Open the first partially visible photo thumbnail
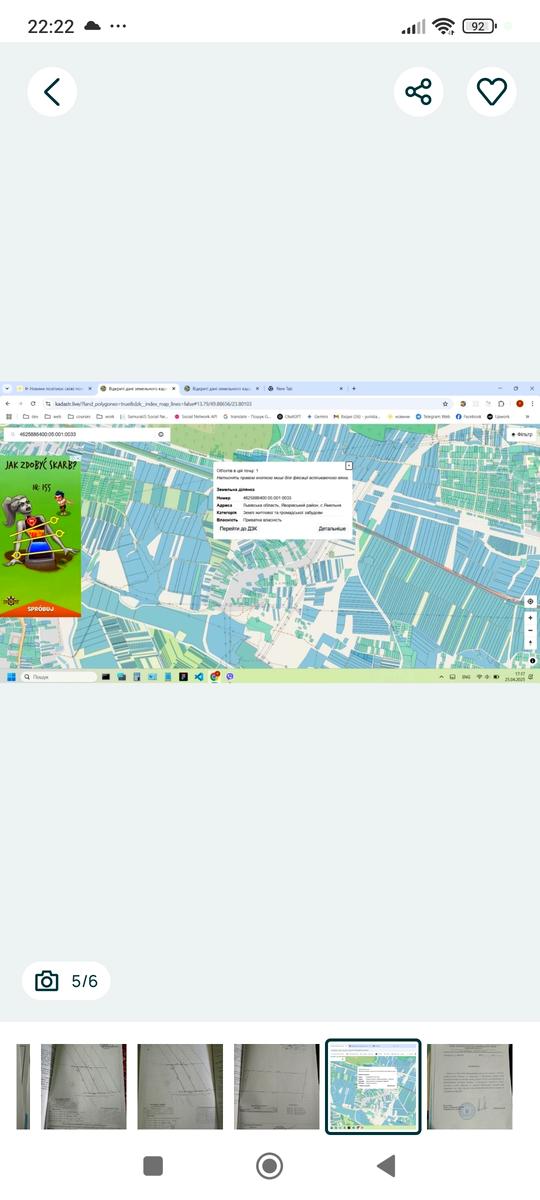This screenshot has height=1200, width=540. [23, 1087]
